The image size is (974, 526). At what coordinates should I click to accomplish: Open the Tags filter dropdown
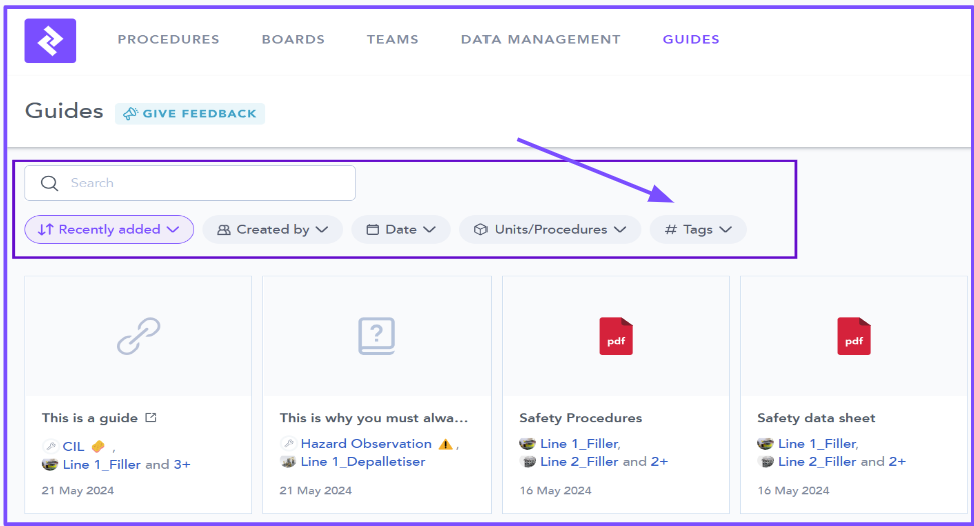point(698,229)
